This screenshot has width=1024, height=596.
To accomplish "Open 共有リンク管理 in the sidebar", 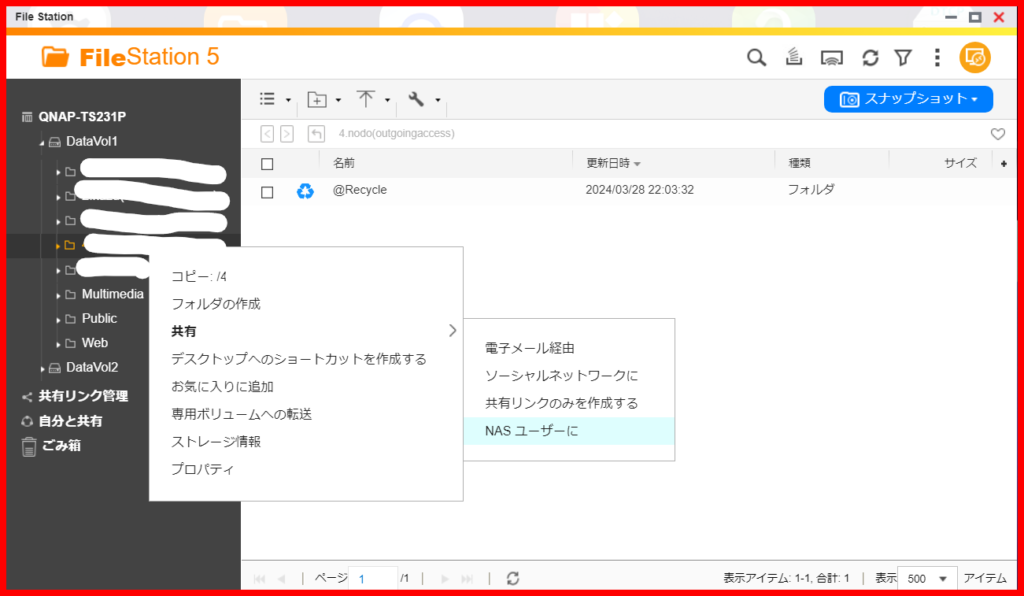I will (83, 396).
